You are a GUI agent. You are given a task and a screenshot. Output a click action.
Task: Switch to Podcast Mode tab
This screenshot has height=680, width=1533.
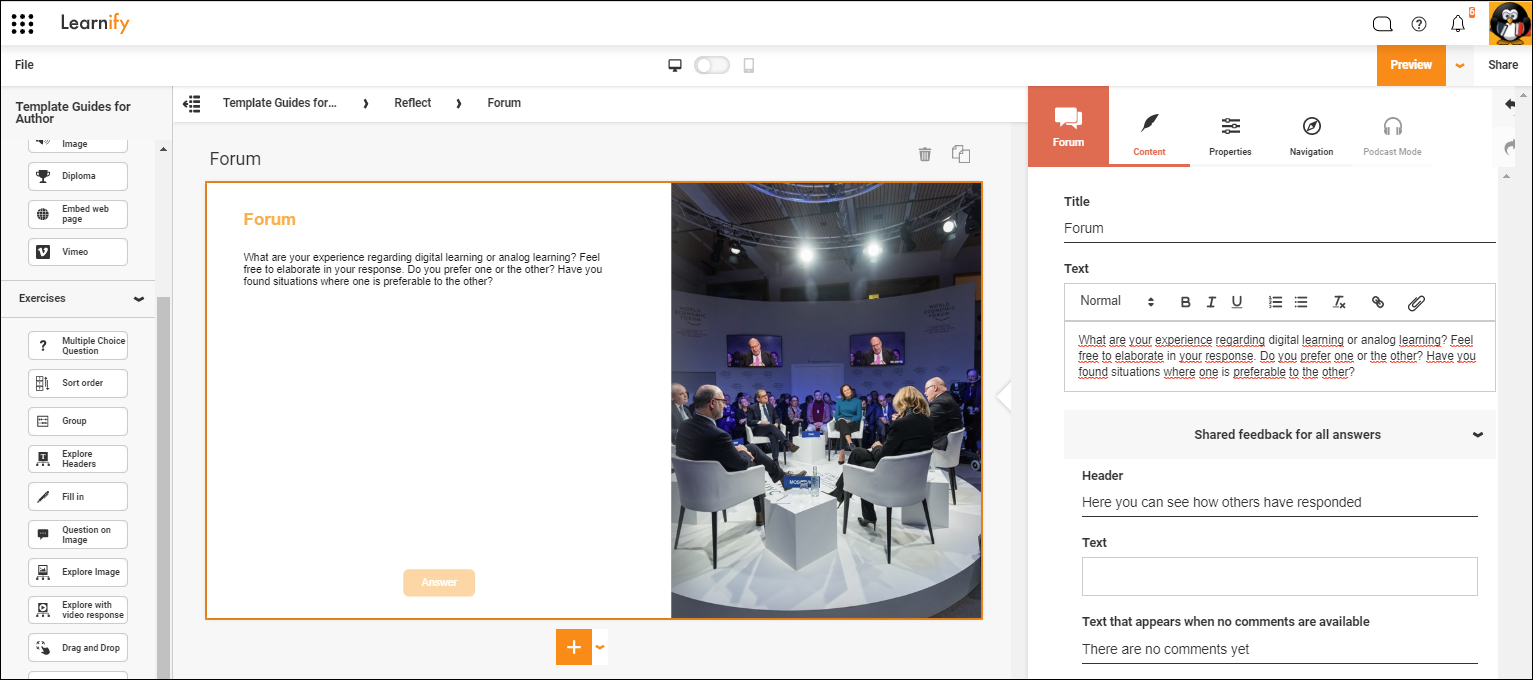coord(1392,136)
